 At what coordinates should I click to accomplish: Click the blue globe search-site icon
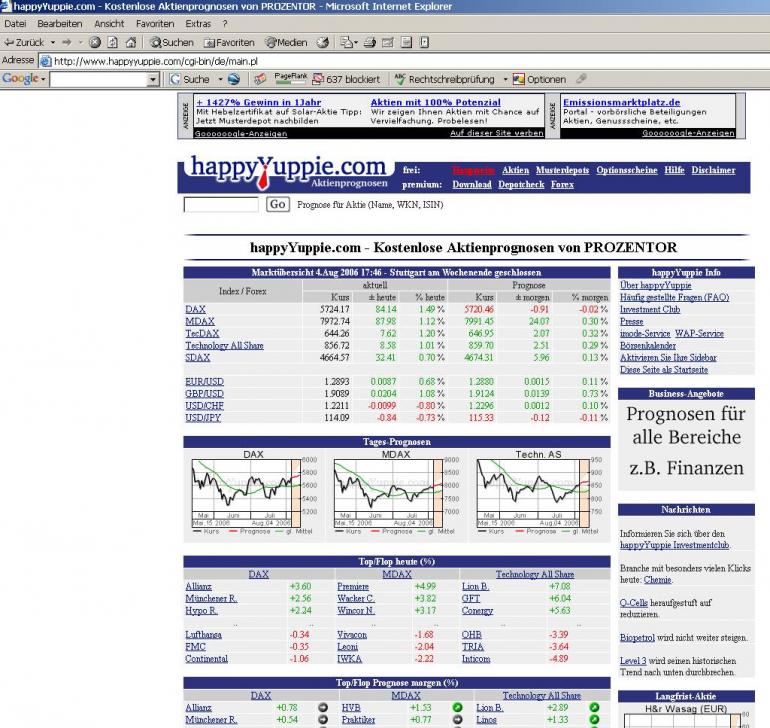(x=234, y=79)
